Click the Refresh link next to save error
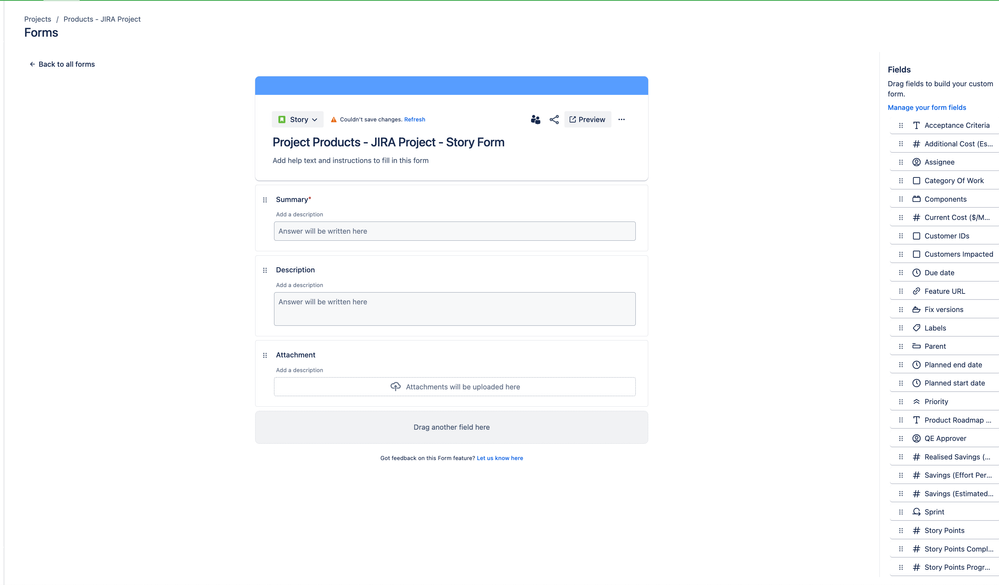Image resolution: width=999 pixels, height=585 pixels. tap(414, 119)
